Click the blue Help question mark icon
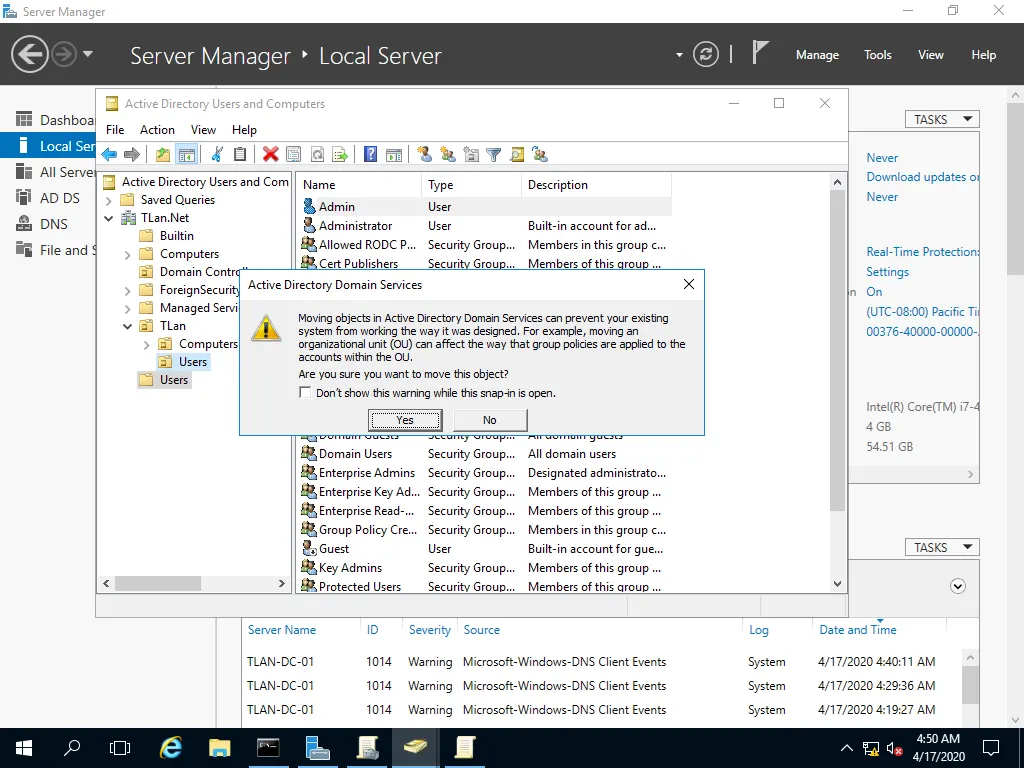Viewport: 1024px width, 768px height. 370,155
